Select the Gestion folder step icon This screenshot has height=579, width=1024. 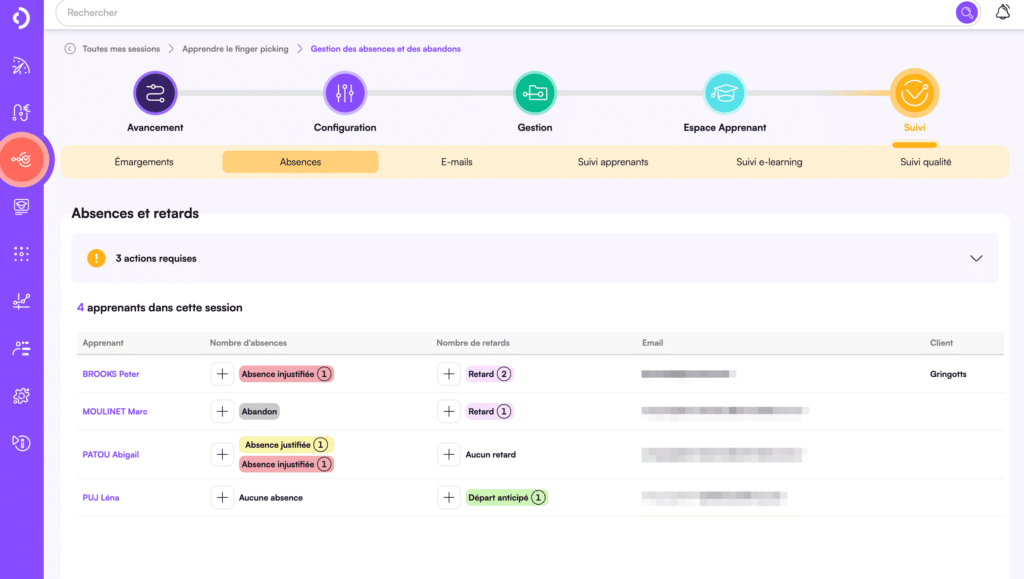click(x=535, y=94)
